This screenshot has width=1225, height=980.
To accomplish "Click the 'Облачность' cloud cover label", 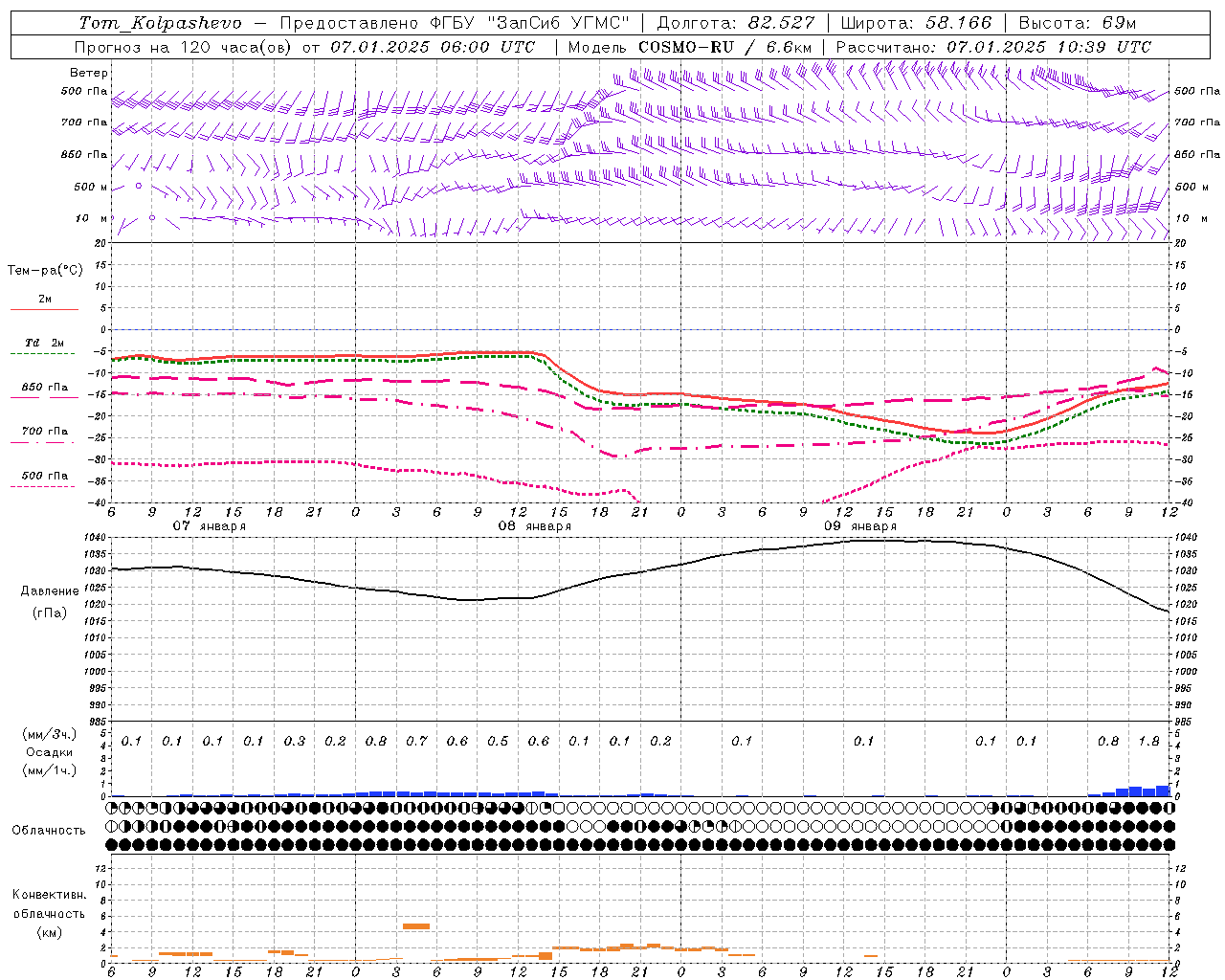I will (x=49, y=831).
